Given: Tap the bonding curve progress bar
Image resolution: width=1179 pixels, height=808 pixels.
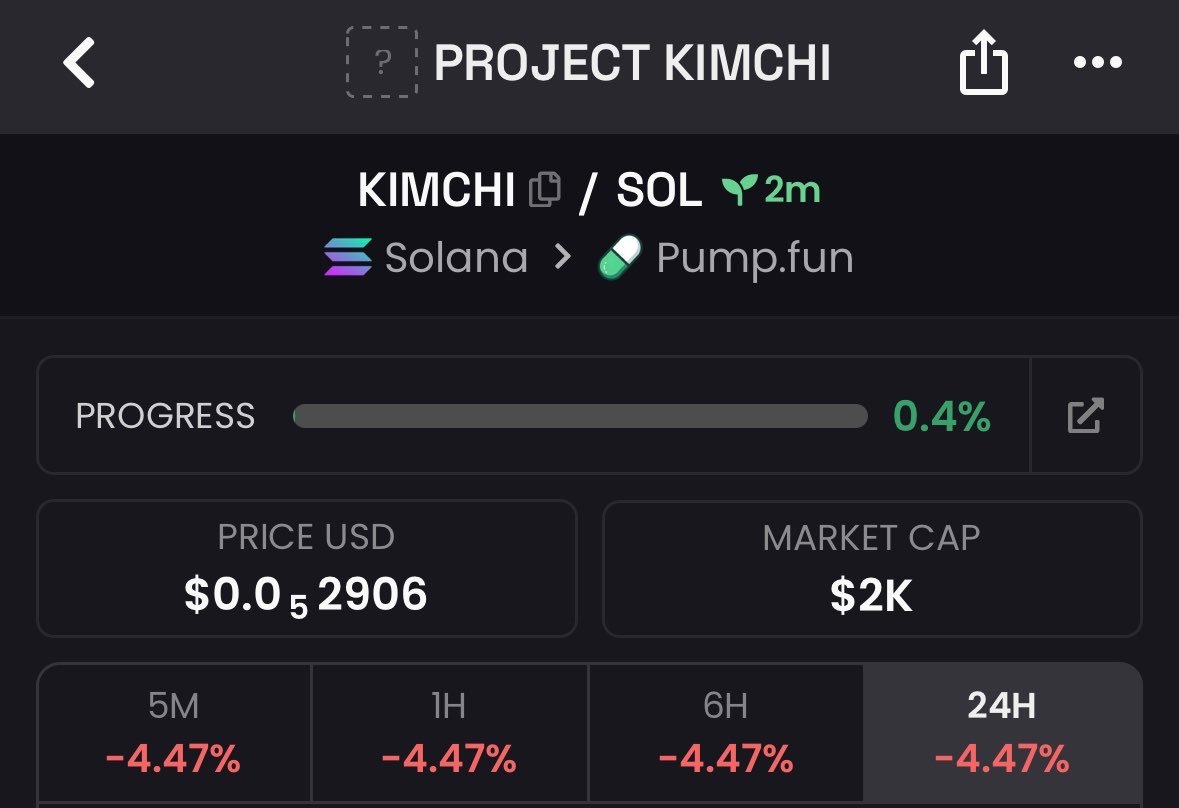Looking at the screenshot, I should (x=580, y=416).
